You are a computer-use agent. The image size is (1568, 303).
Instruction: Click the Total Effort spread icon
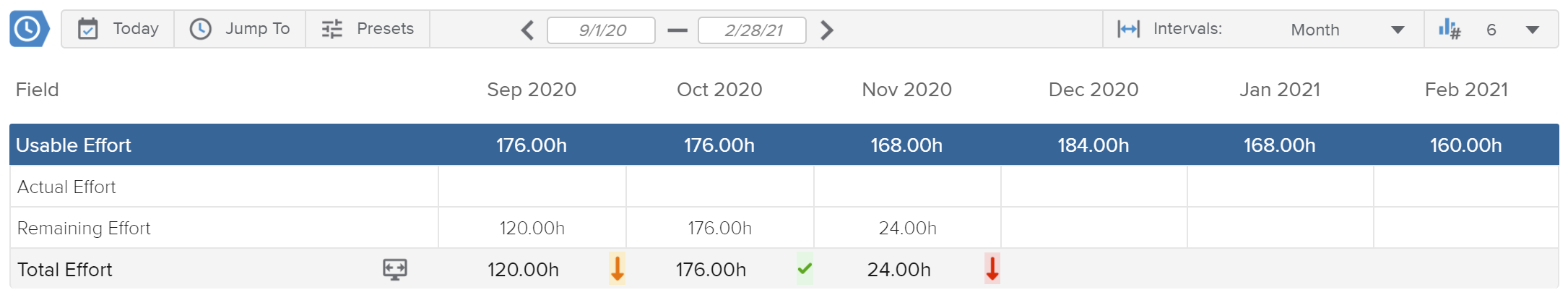point(394,270)
